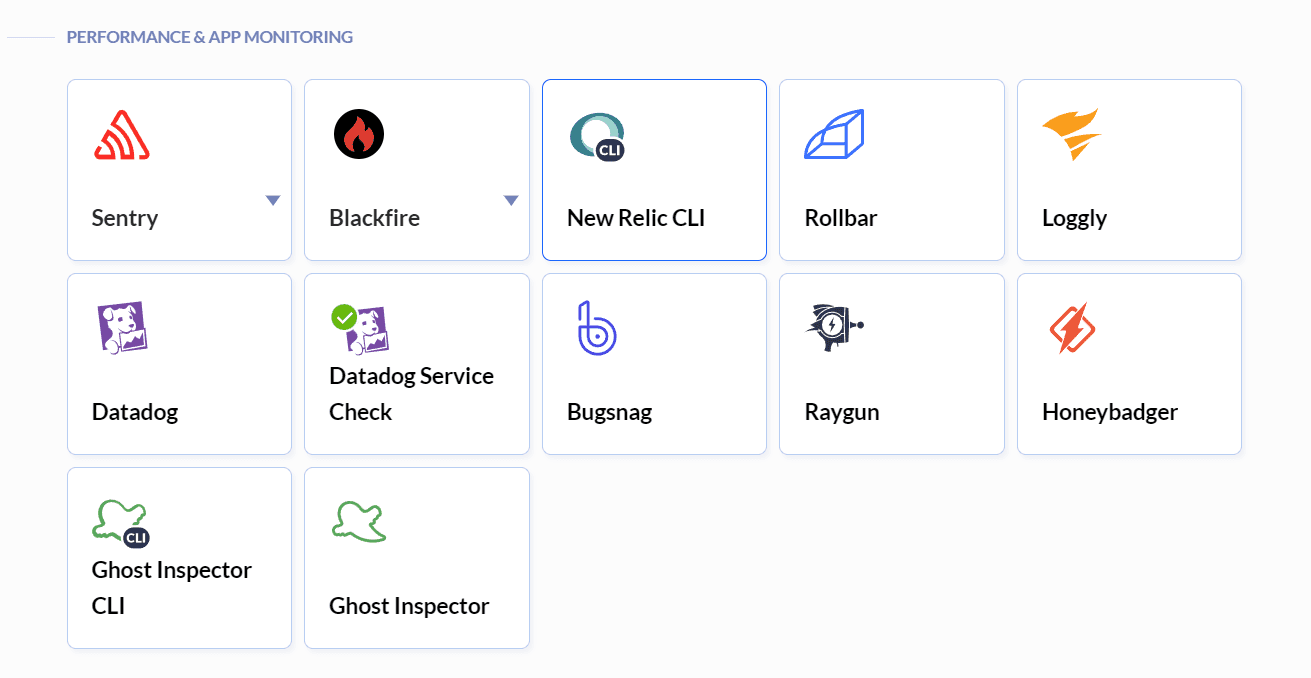Click the red Sentry logo icon
The image size is (1311, 678).
click(x=122, y=135)
